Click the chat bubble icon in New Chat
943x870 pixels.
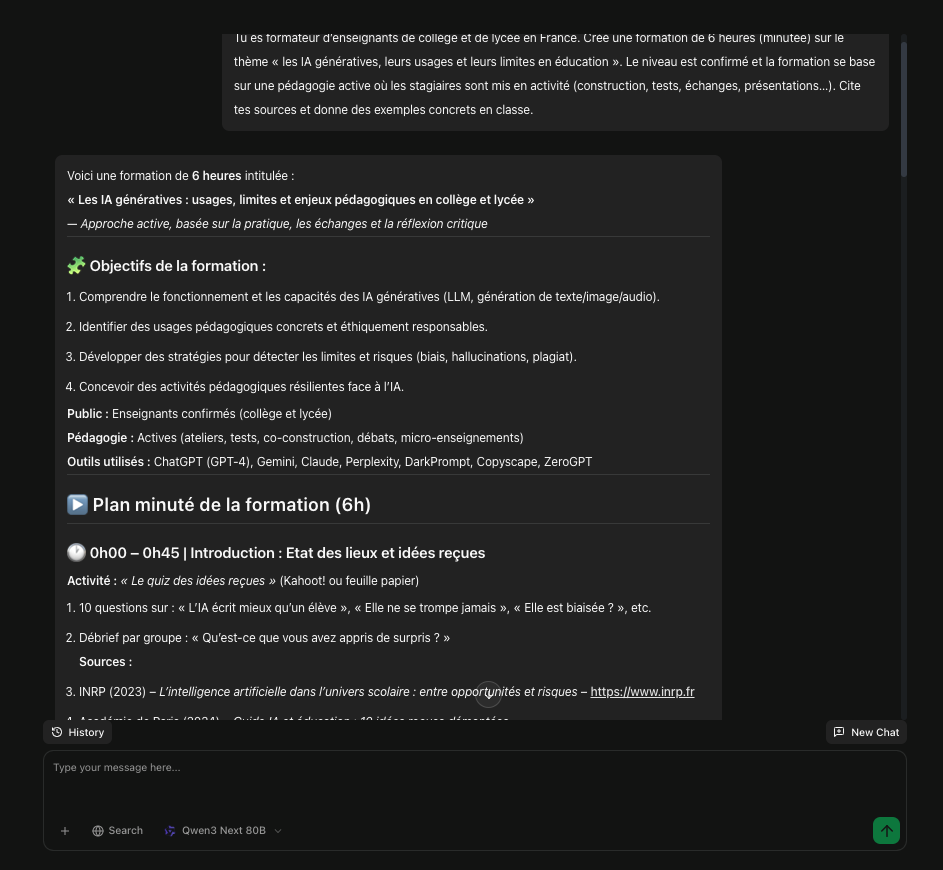click(839, 732)
